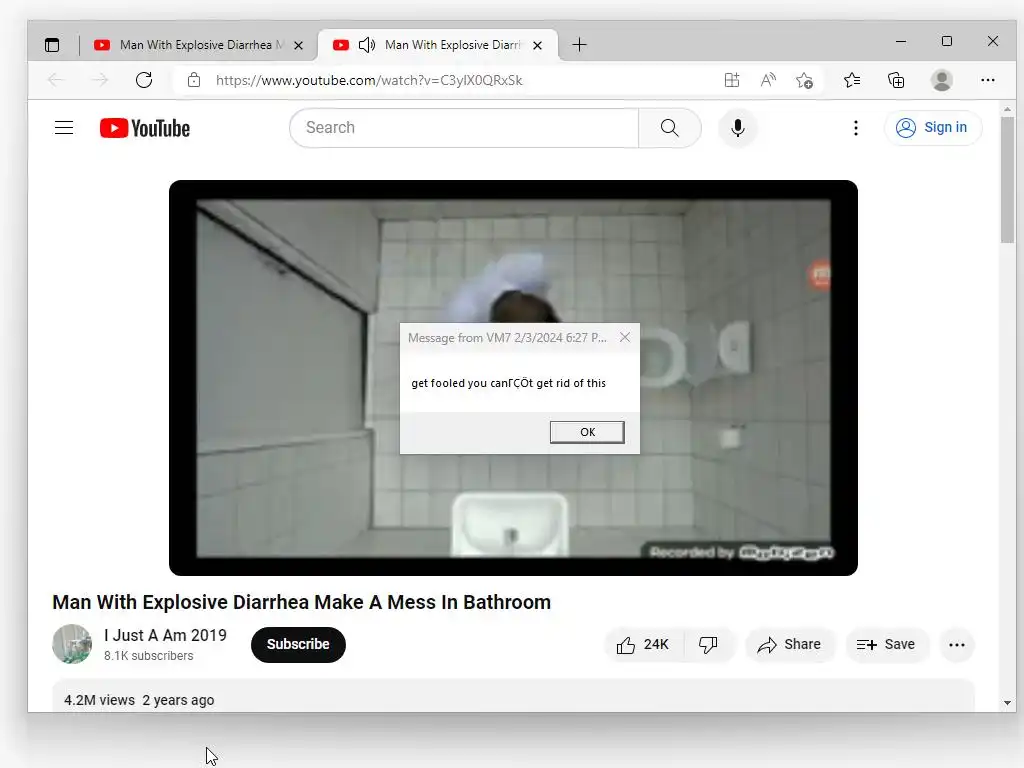This screenshot has height=768, width=1024.
Task: Dislike this video
Action: pyautogui.click(x=709, y=645)
